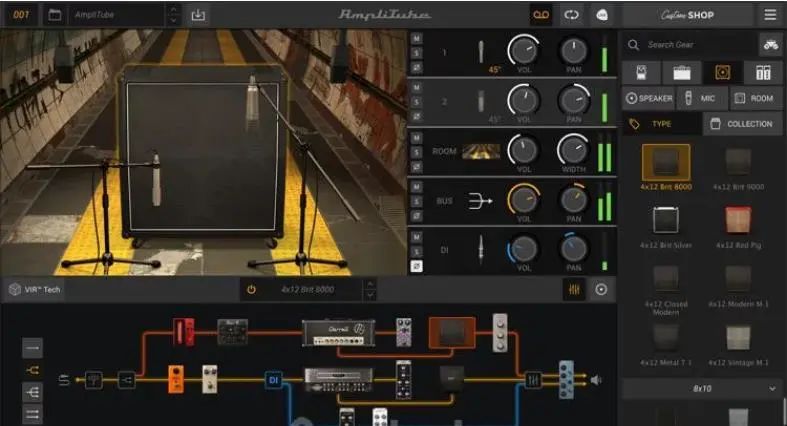Click the BUS channel VOL knob
Screen dimensions: 787x426
click(x=523, y=200)
